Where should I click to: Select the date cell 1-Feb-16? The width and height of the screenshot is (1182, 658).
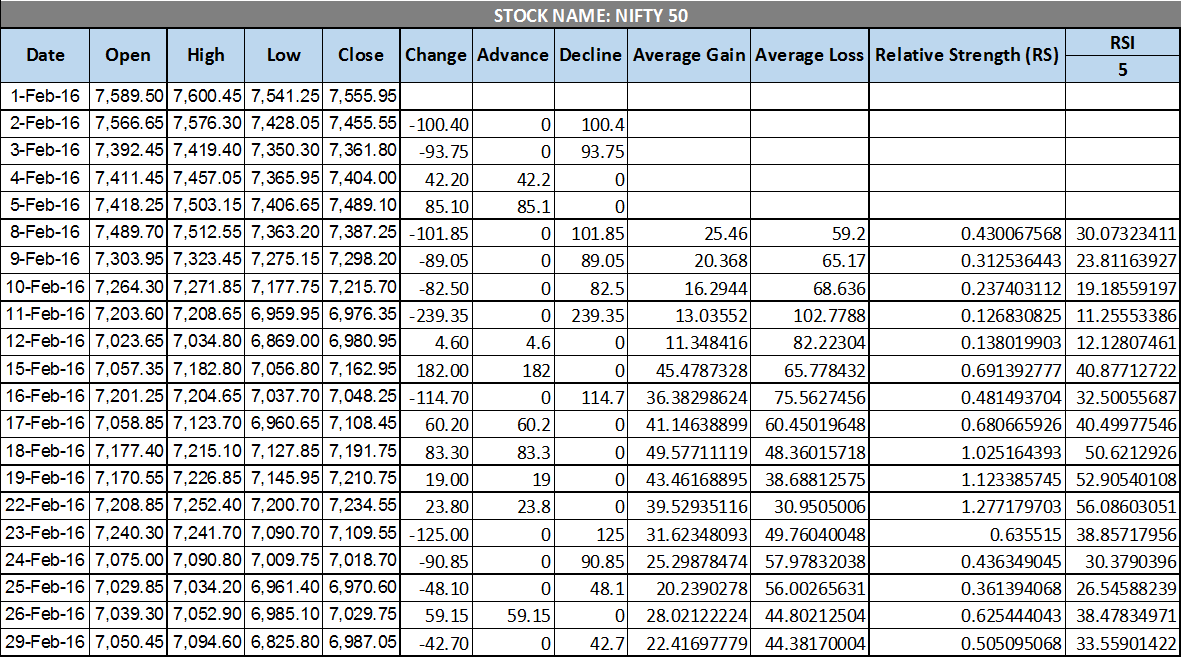[x=45, y=96]
